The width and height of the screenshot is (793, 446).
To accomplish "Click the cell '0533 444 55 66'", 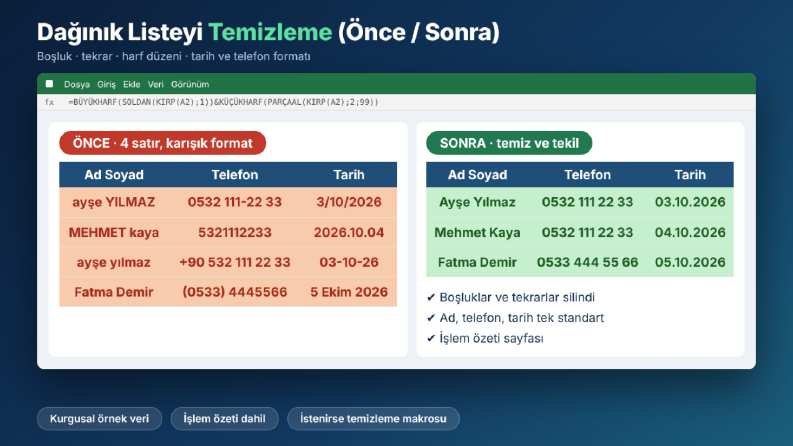I will [588, 262].
